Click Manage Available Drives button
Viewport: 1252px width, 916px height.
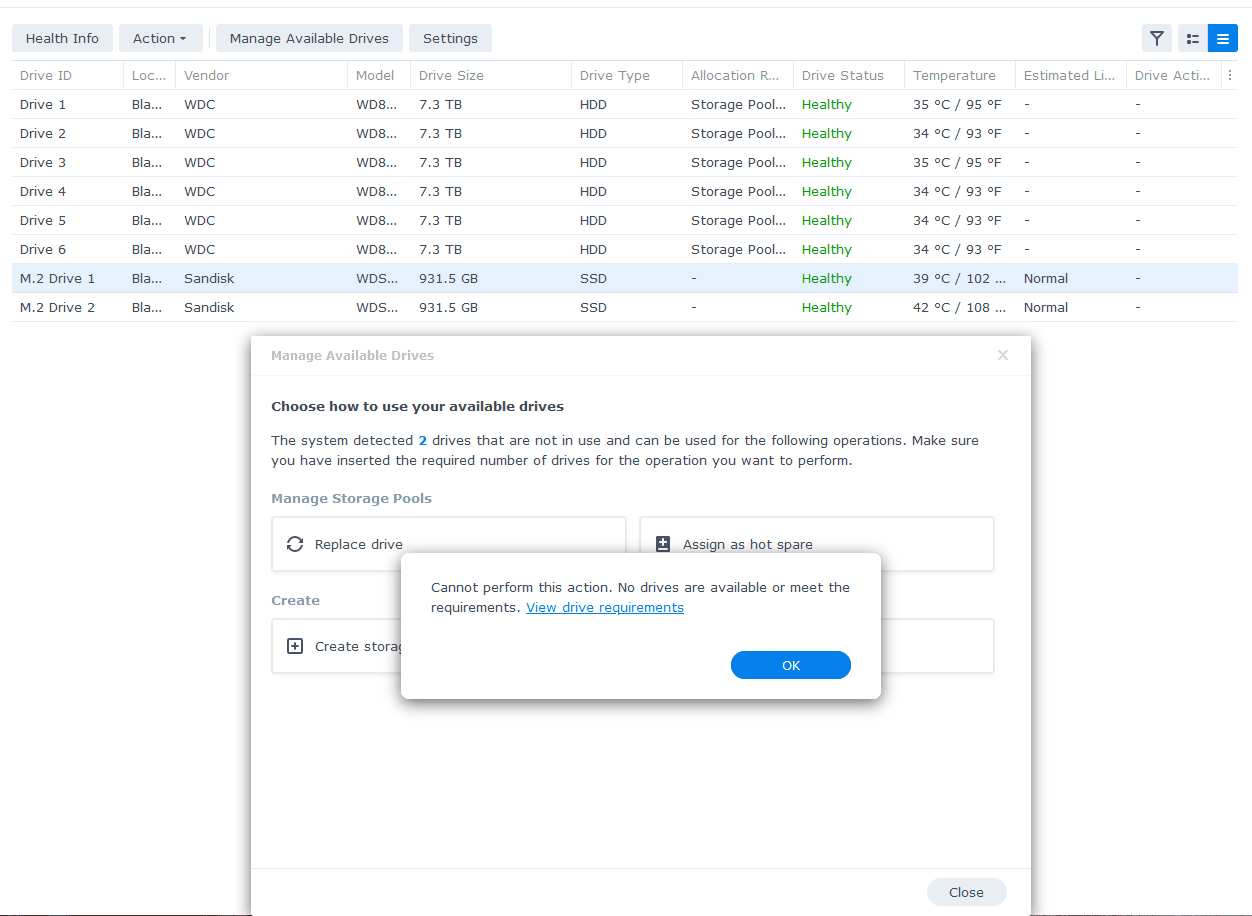pyautogui.click(x=309, y=38)
